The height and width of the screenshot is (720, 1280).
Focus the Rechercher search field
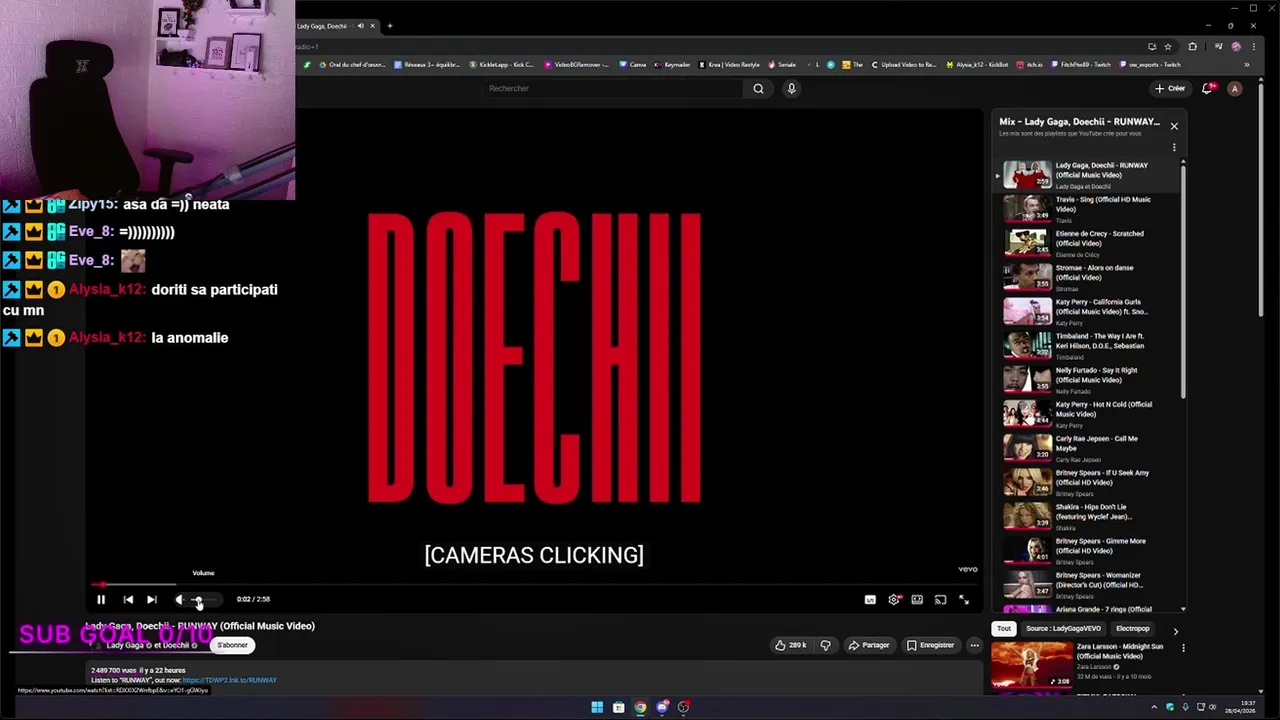pos(610,88)
